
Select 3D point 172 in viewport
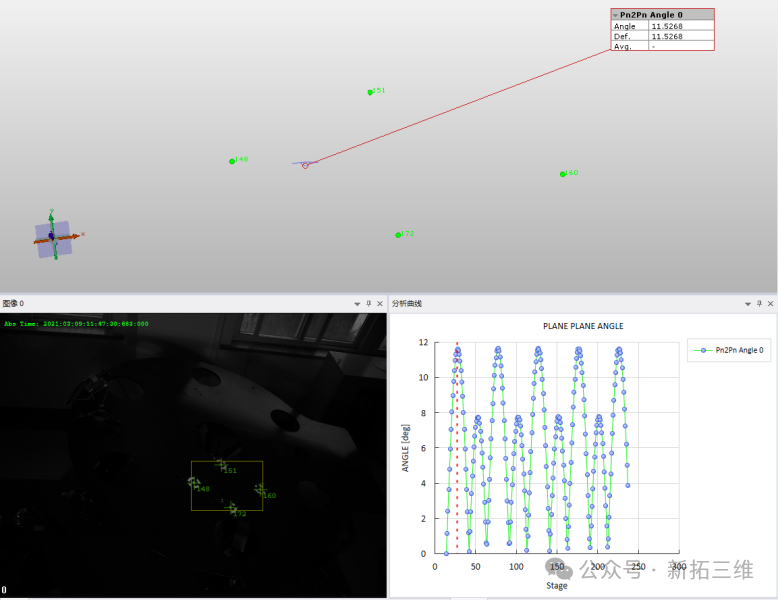[398, 235]
